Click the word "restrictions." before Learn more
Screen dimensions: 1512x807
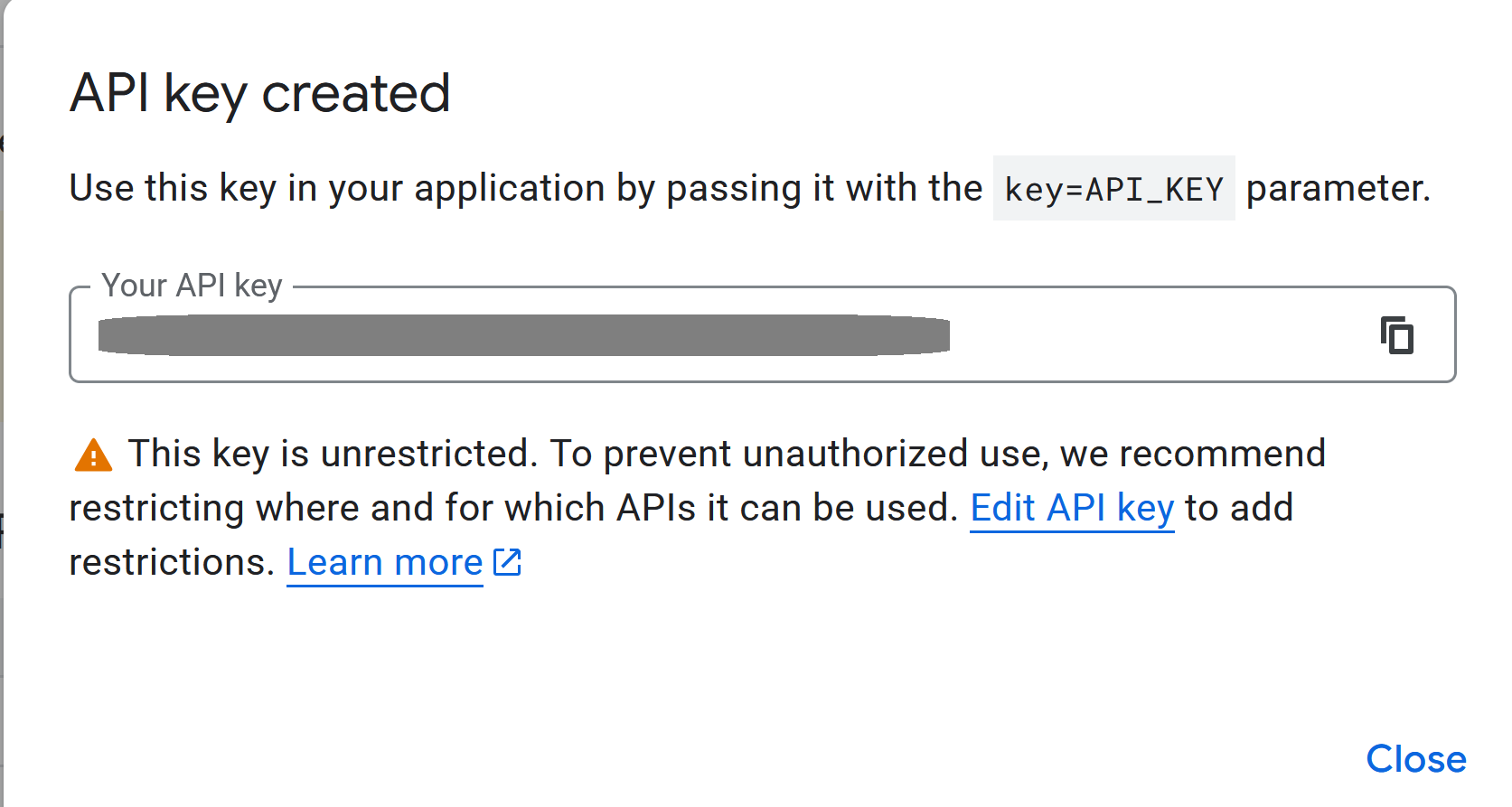(172, 562)
